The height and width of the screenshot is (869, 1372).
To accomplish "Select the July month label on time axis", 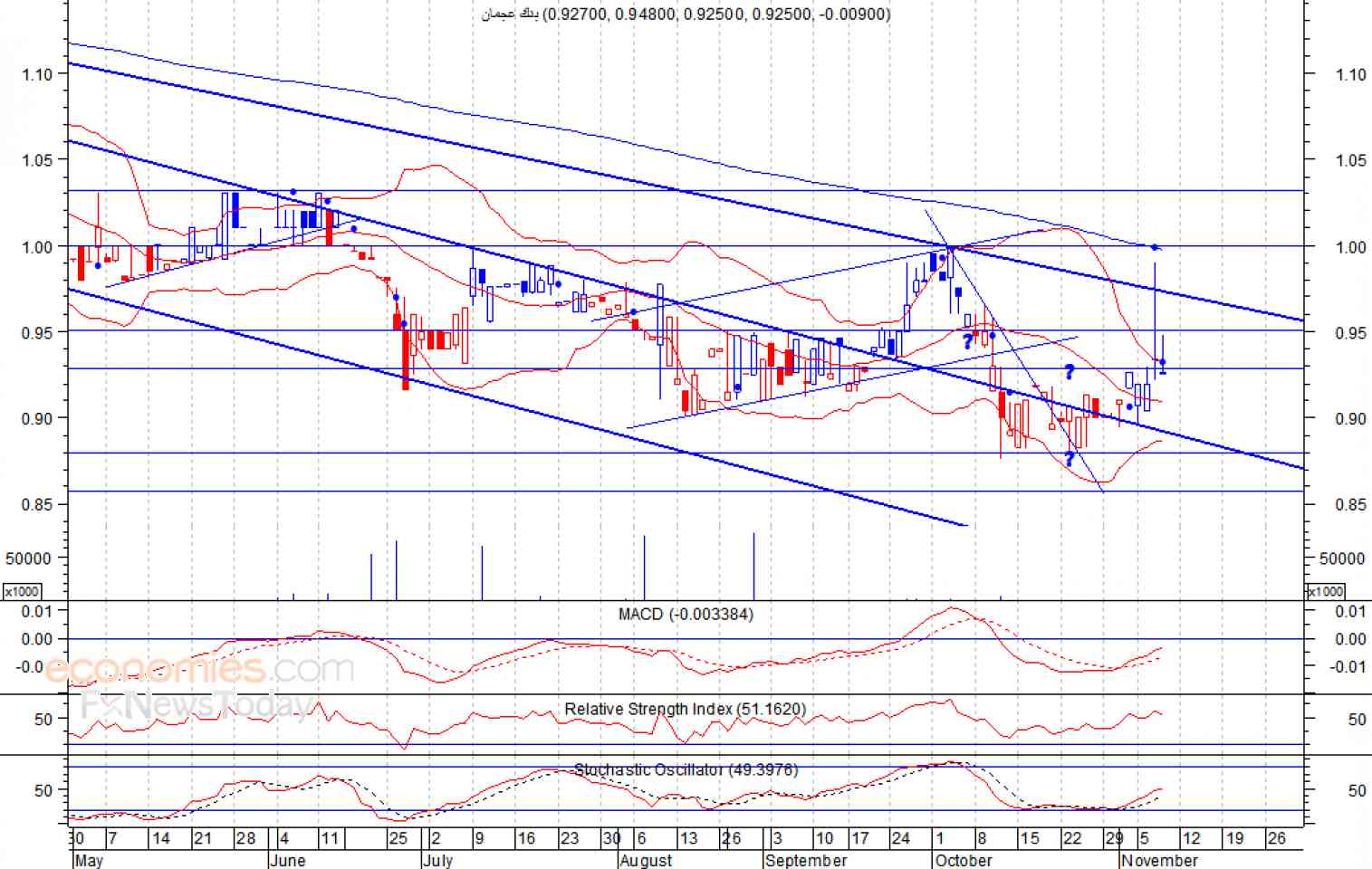I will click(x=438, y=860).
